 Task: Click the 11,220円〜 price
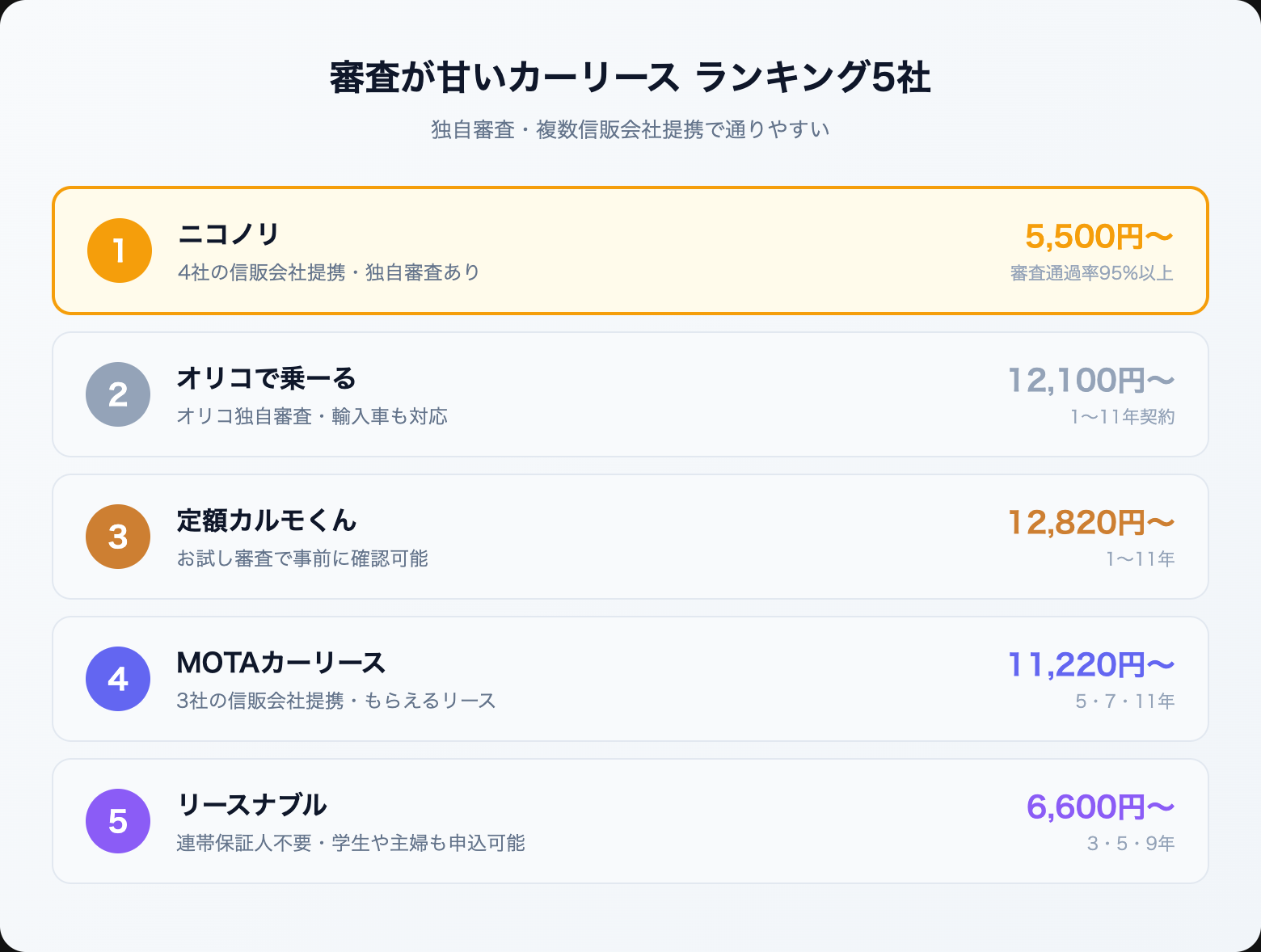click(x=1090, y=665)
